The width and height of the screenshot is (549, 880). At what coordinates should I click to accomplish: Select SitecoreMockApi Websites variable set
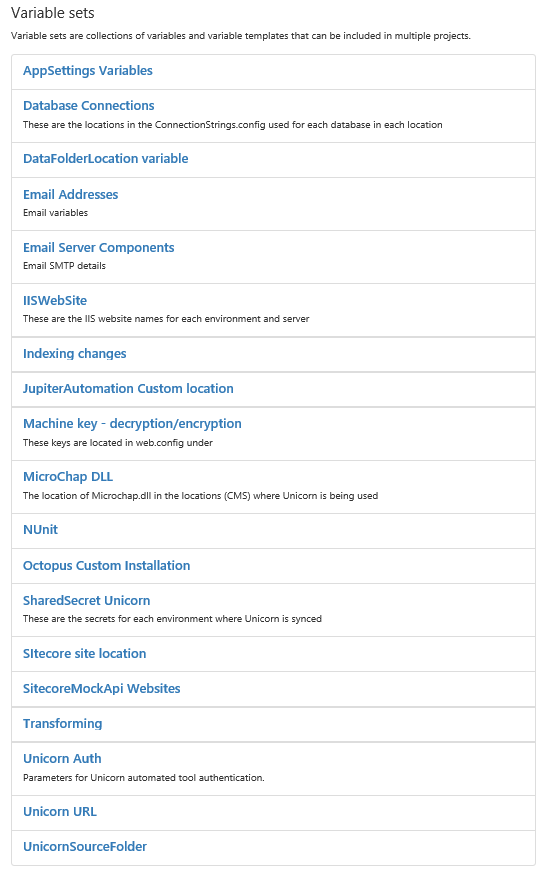[102, 689]
